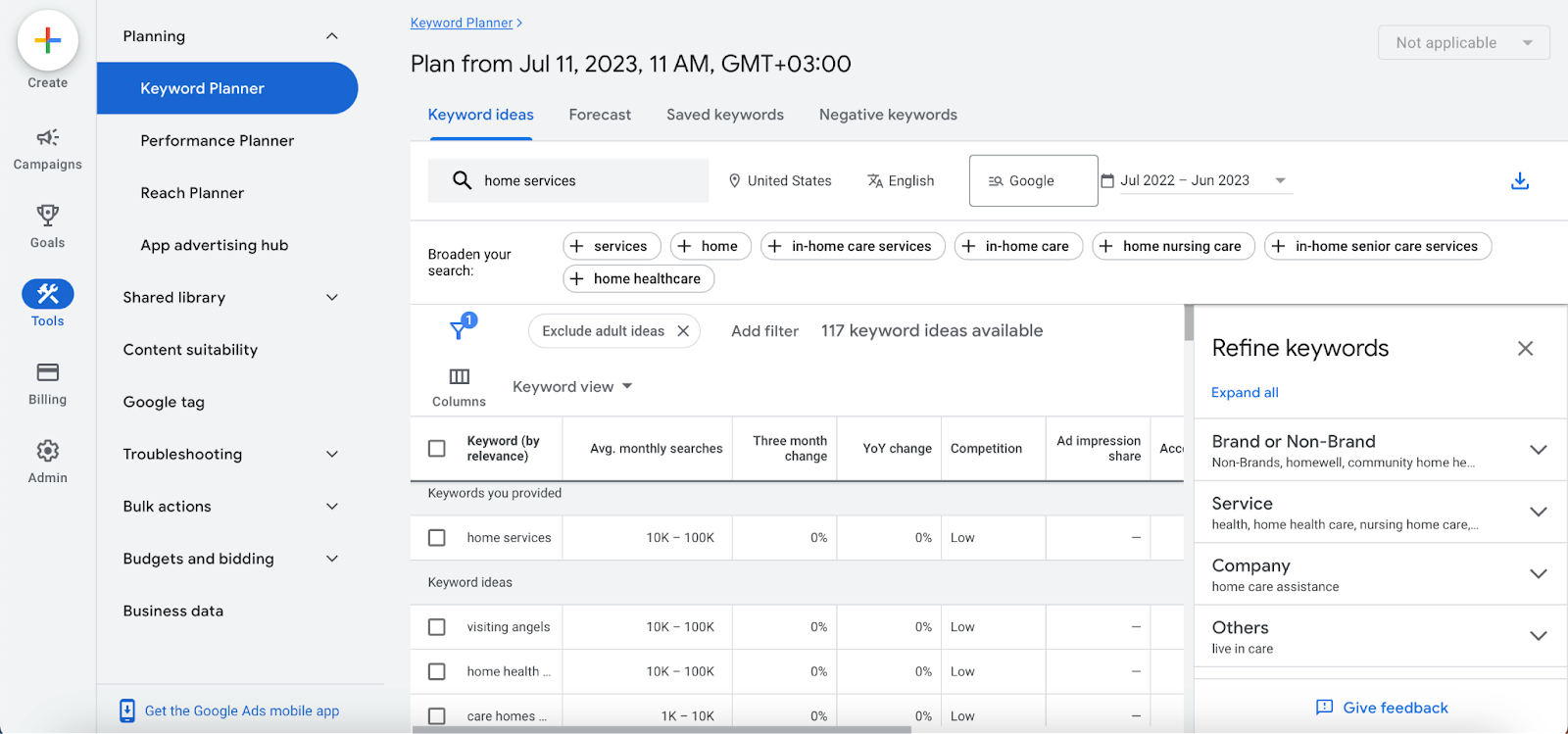Expand Brand or Non-Brand refinement
Image resolution: width=1568 pixels, height=734 pixels.
1538,450
